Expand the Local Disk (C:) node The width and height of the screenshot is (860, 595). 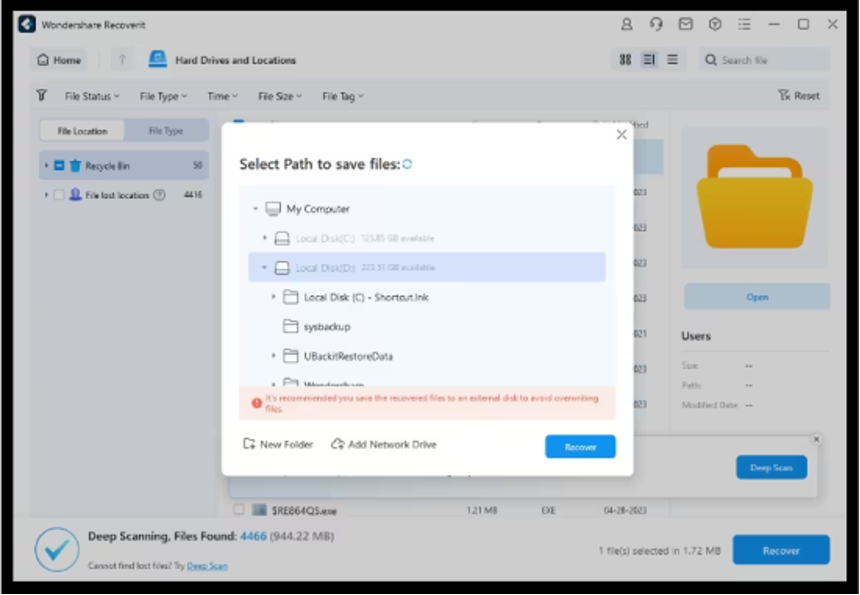[264, 238]
